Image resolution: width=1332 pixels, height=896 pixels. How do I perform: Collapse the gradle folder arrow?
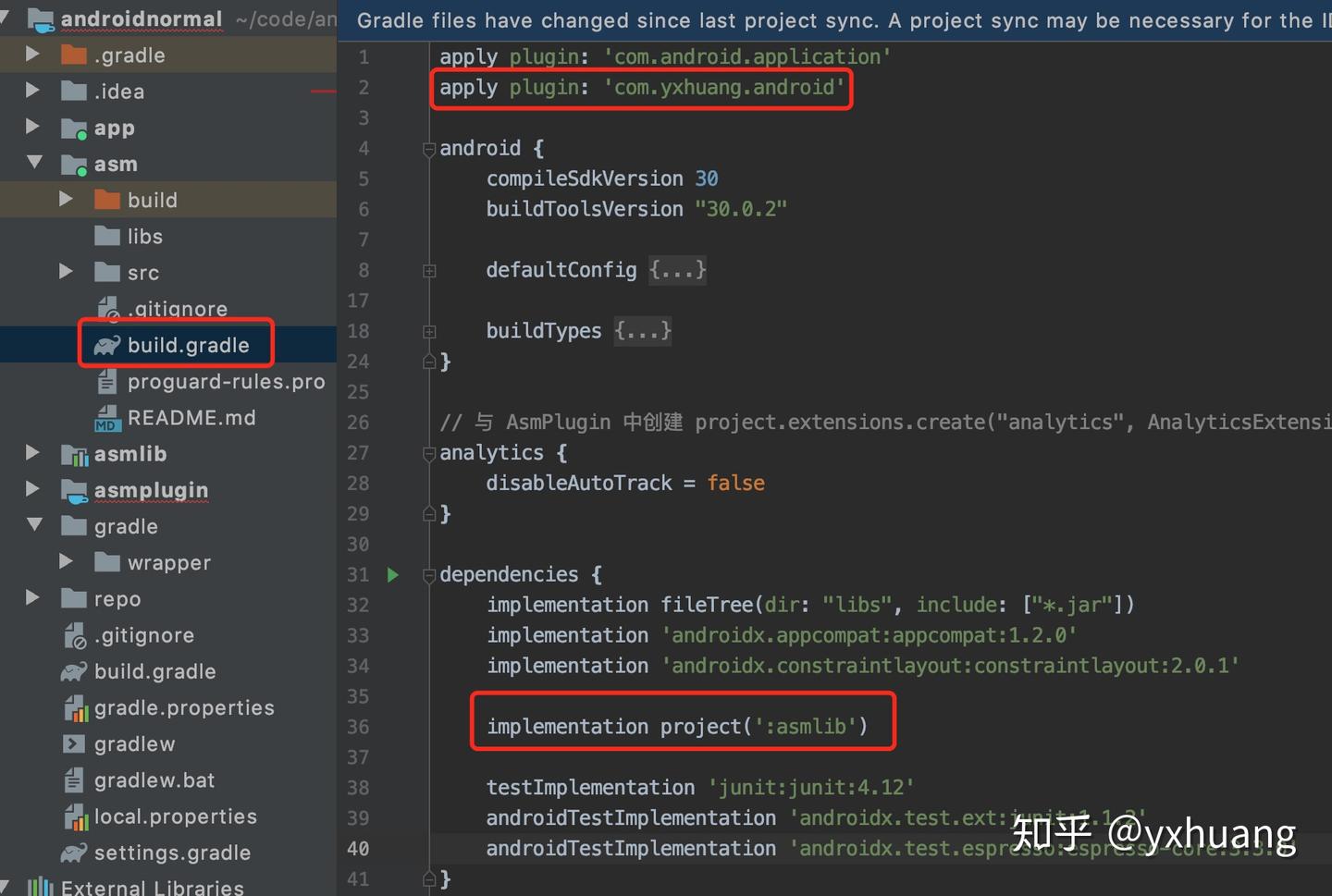click(x=34, y=525)
